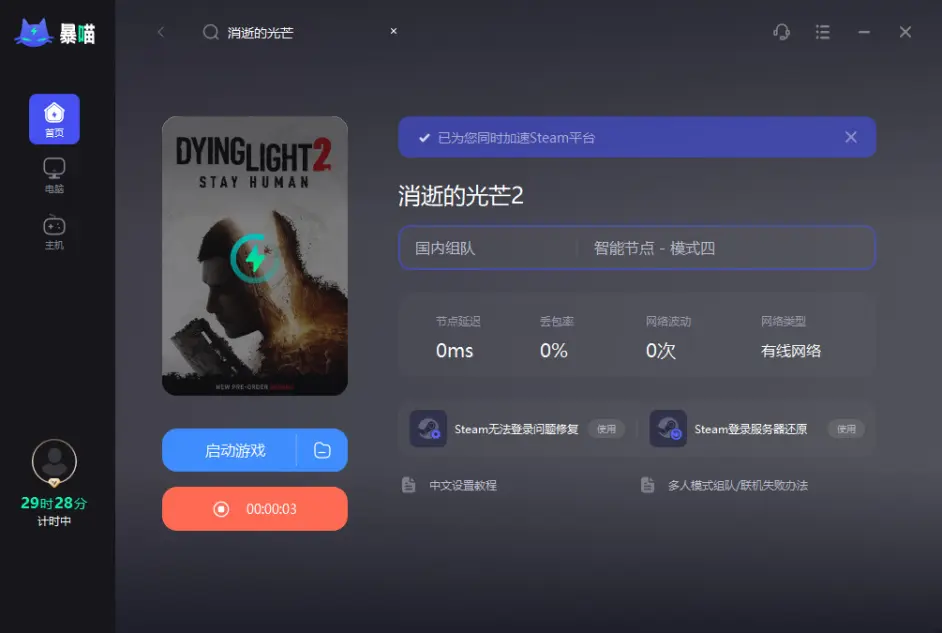Viewport: 942px width, 633px height.
Task: Click the Steam无法登录问题修复 tool icon
Action: (x=428, y=428)
